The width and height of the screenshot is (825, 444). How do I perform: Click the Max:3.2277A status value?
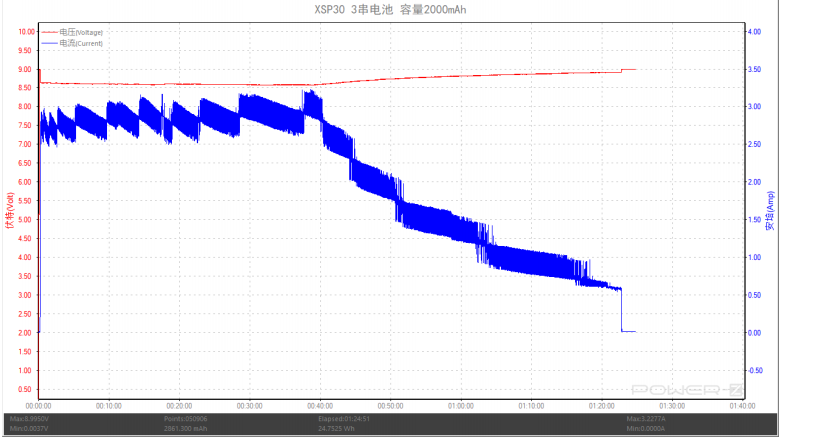(646, 419)
